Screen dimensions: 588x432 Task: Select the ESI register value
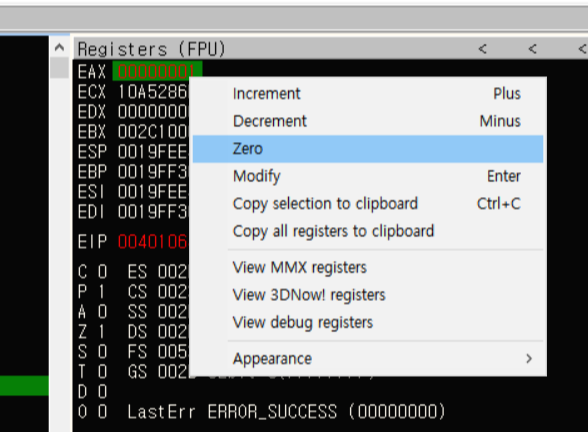point(153,192)
